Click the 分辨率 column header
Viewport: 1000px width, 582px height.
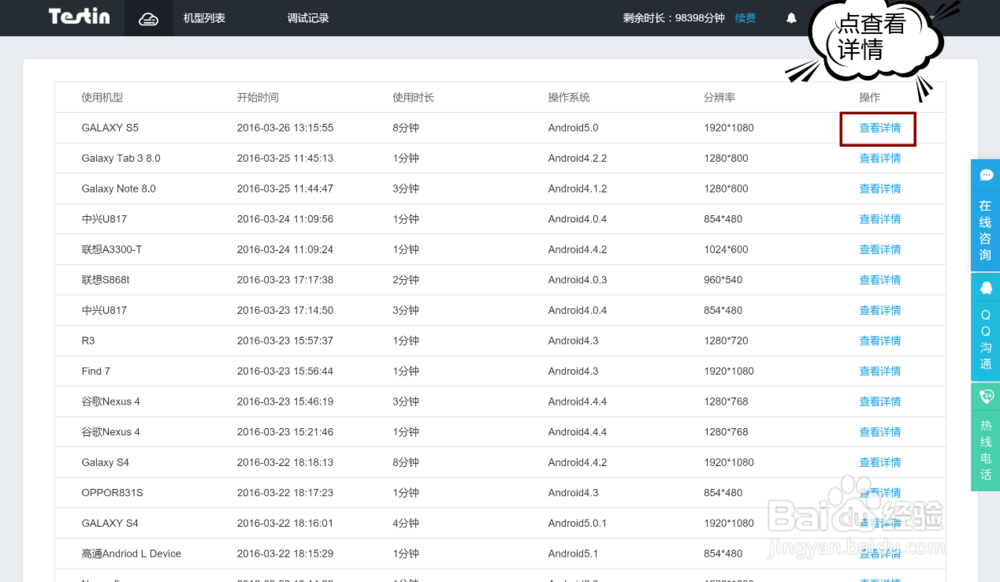point(719,98)
